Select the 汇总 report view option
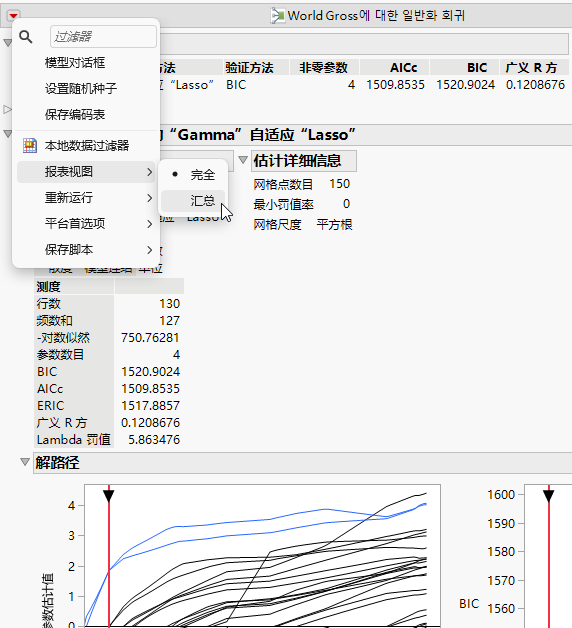 193,200
